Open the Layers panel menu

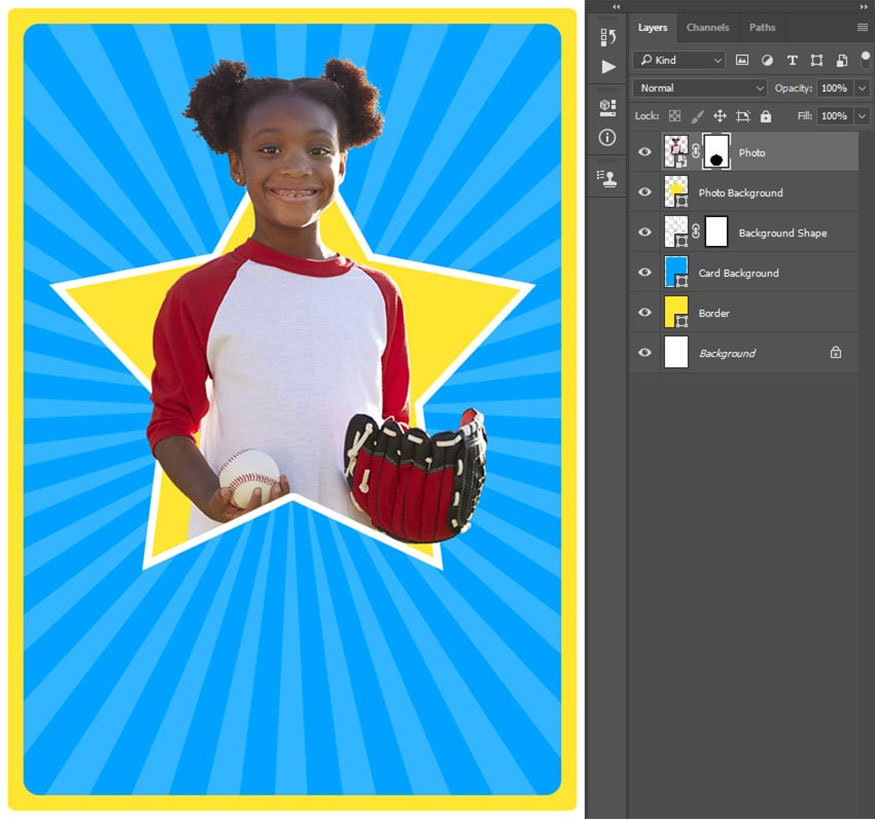pos(862,28)
